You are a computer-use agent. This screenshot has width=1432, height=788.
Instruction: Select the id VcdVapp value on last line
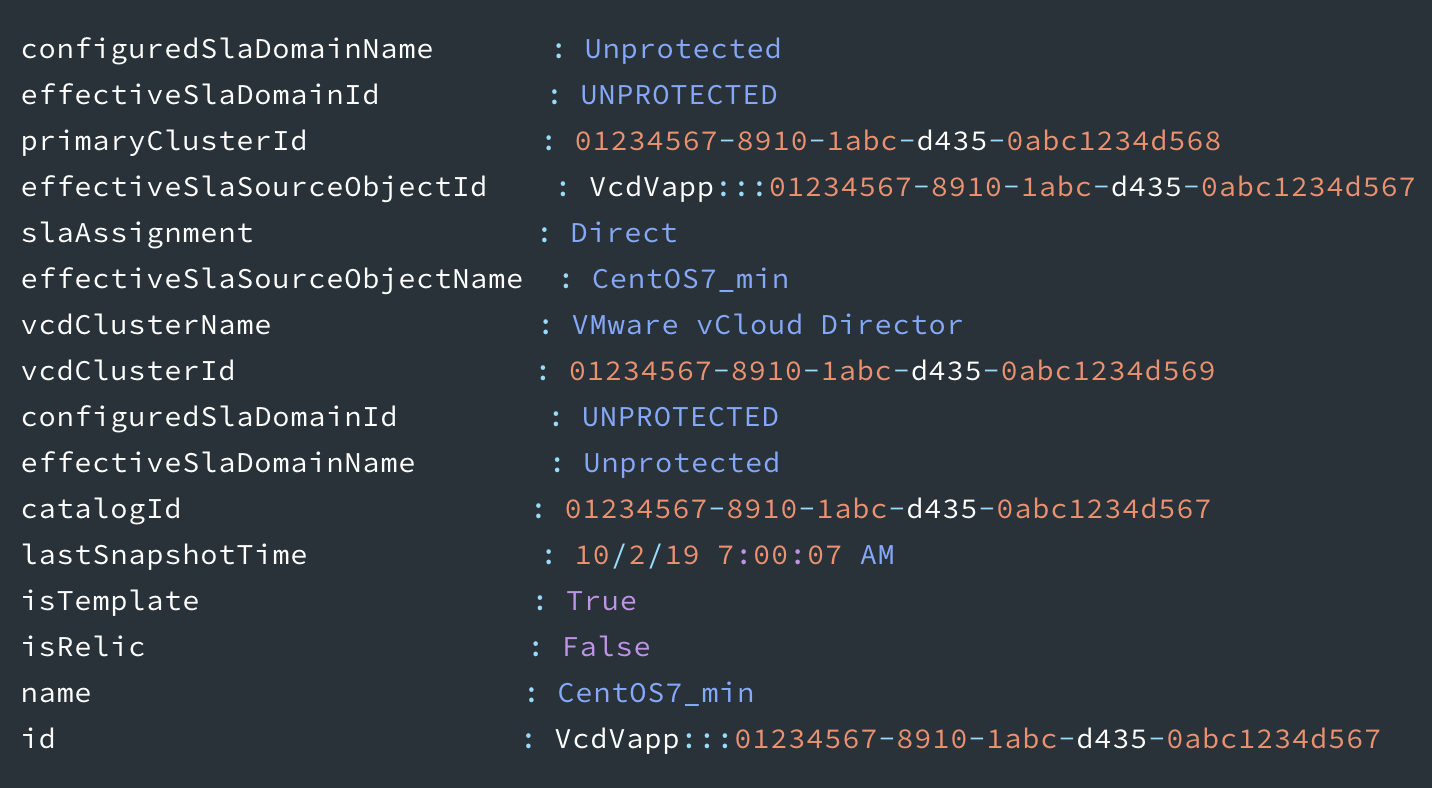tap(968, 739)
